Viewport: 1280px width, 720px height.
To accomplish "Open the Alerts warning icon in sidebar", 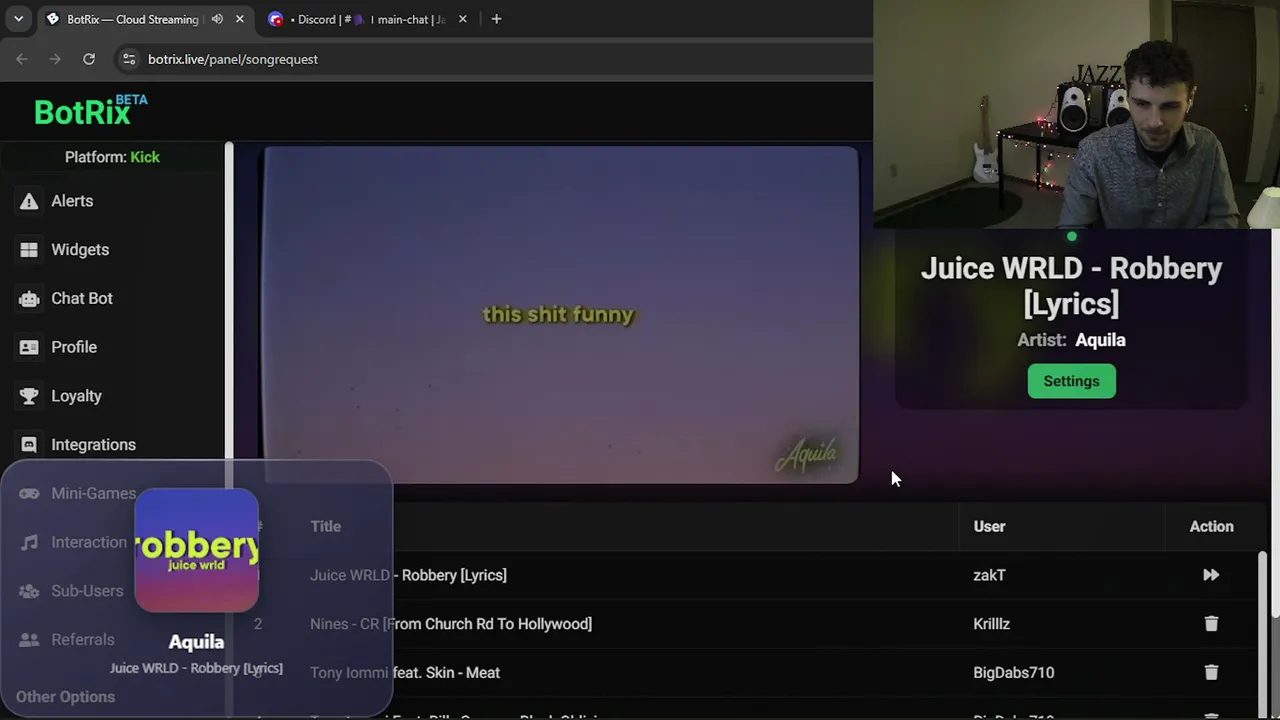I will click(29, 201).
